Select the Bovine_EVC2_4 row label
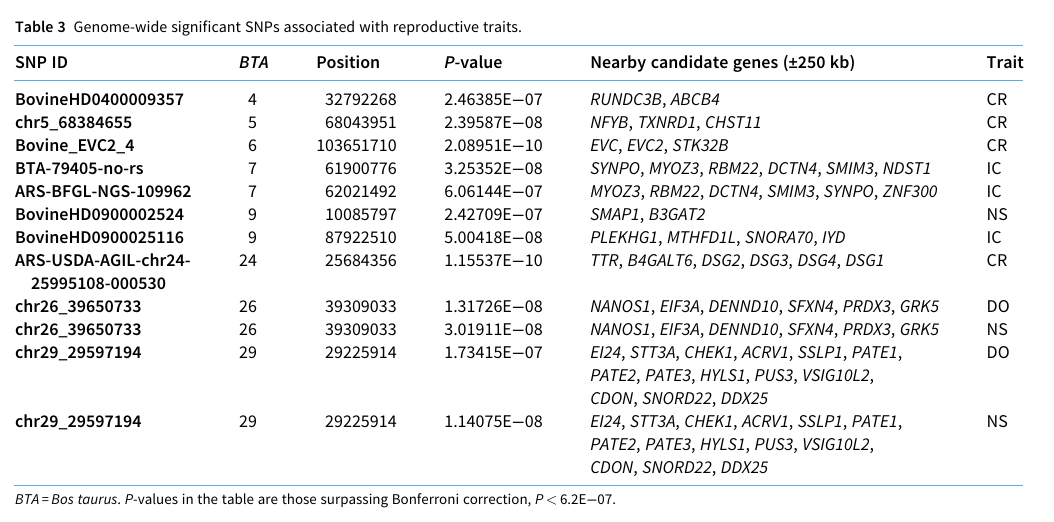Viewport: 1054px width, 522px height. [75, 145]
